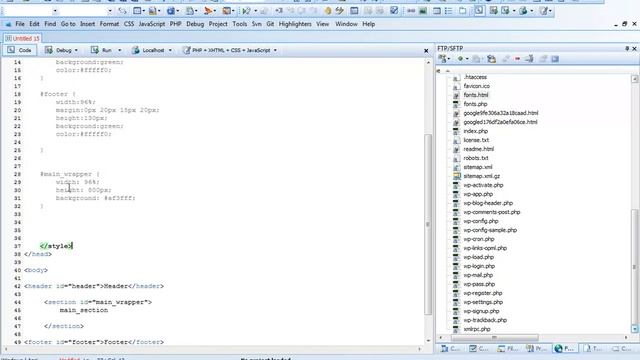640x360 pixels.
Task: Click the first bottom panel tab with blue icon
Action: click(451, 349)
